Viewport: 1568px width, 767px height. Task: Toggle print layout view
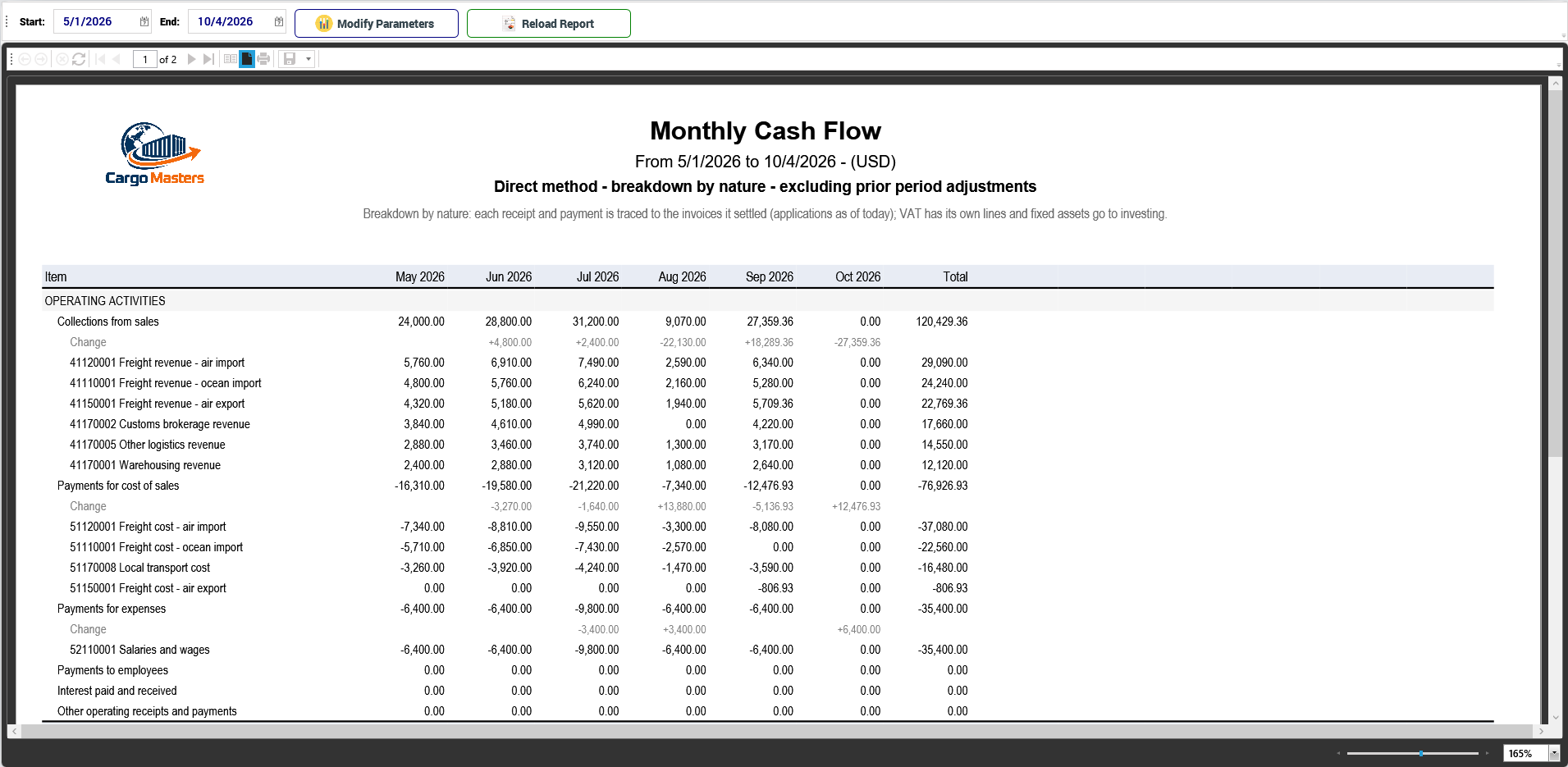pyautogui.click(x=247, y=59)
